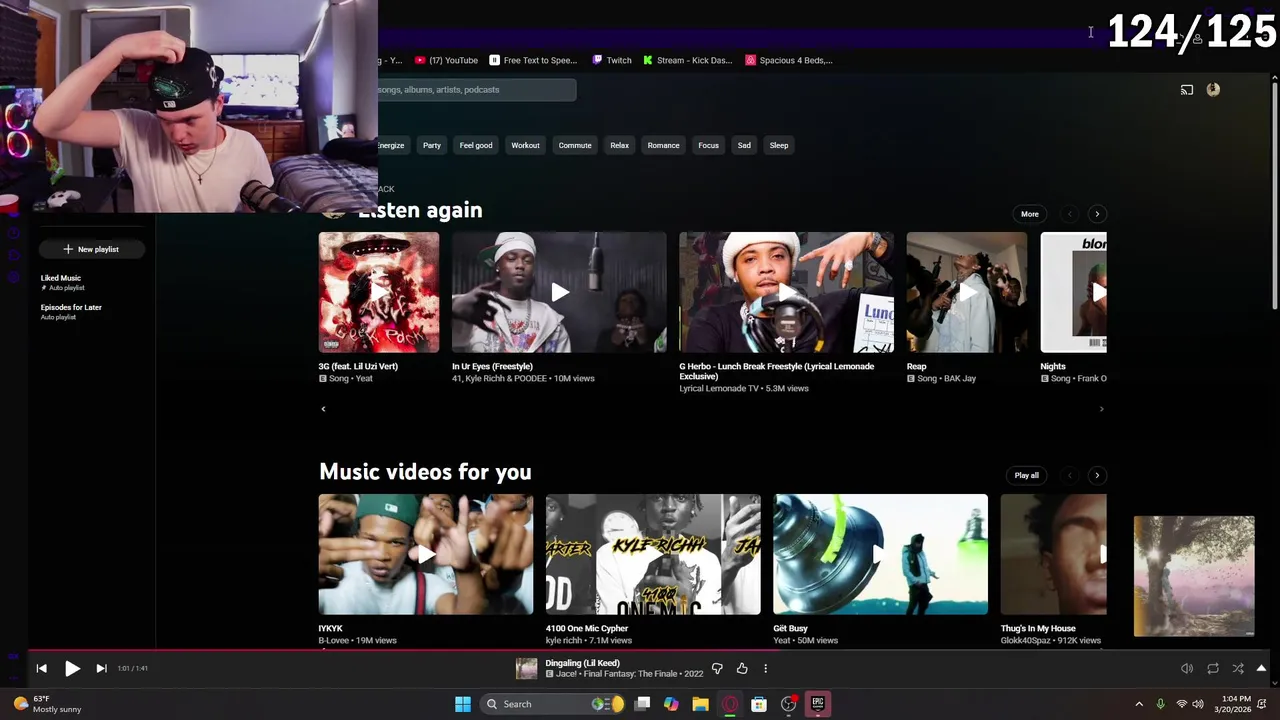Toggle shuffle in player bar
This screenshot has width=1280, height=720.
coord(1238,668)
